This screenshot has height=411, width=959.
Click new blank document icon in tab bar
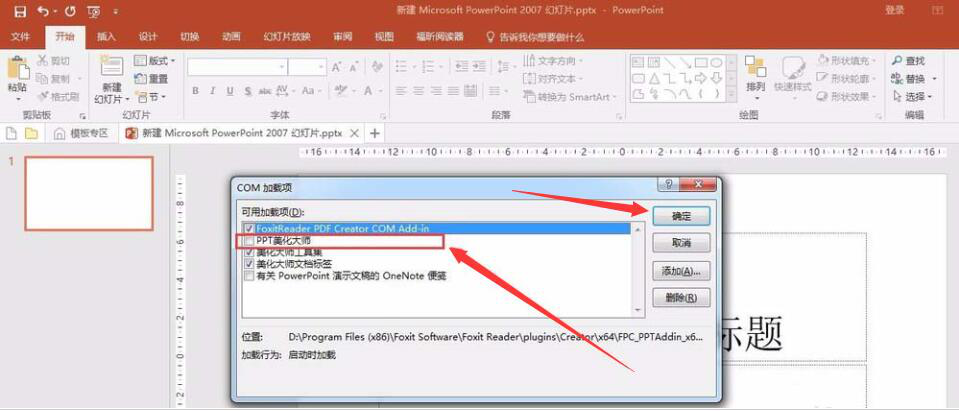[12, 133]
